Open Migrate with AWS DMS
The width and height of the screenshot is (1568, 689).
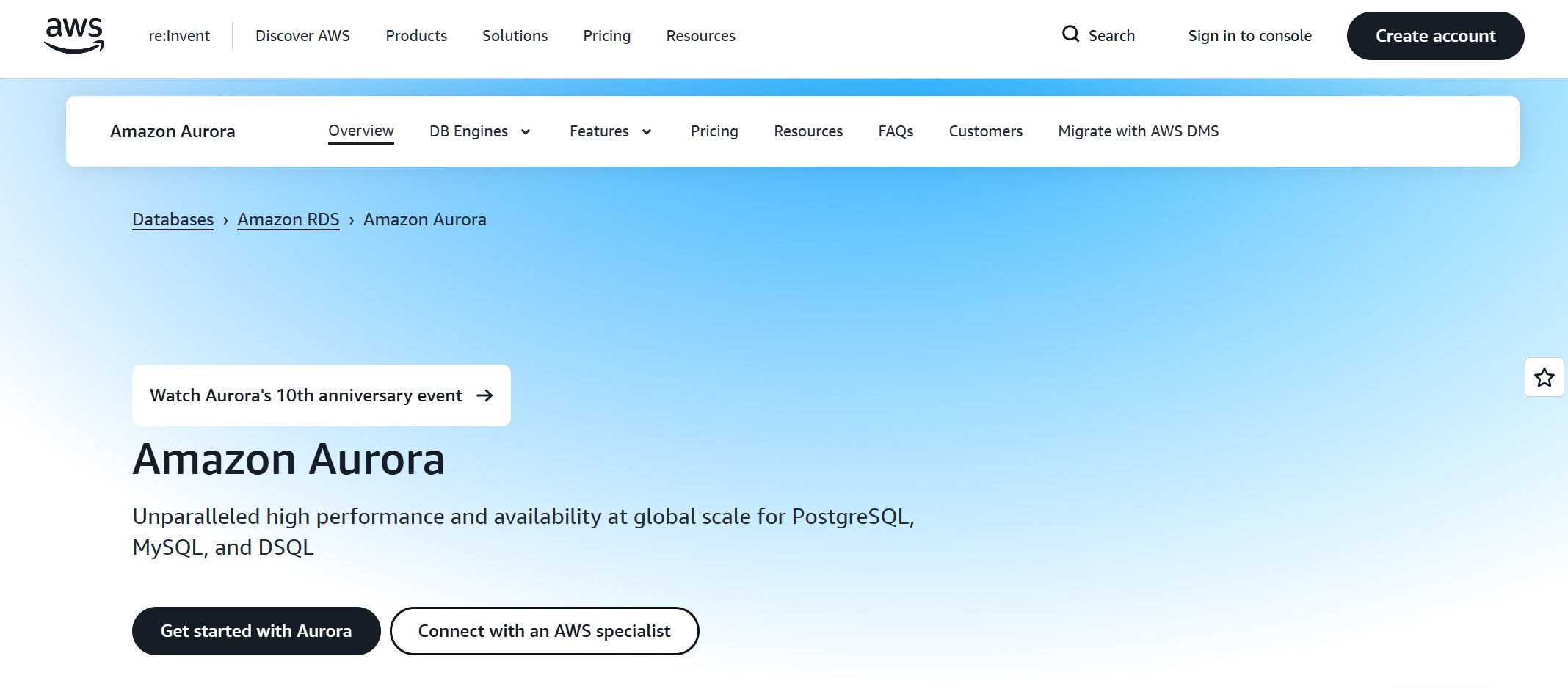click(x=1138, y=131)
